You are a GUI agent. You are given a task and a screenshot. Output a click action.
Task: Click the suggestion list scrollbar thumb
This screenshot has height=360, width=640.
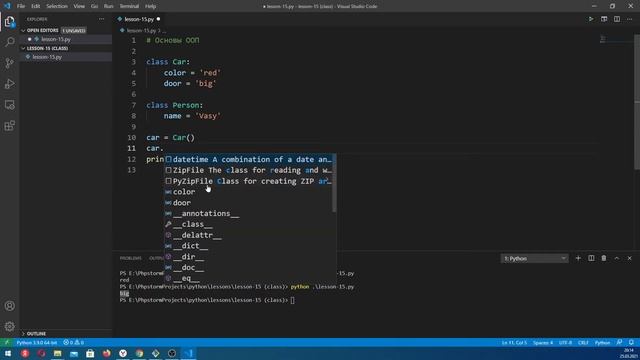[334, 183]
